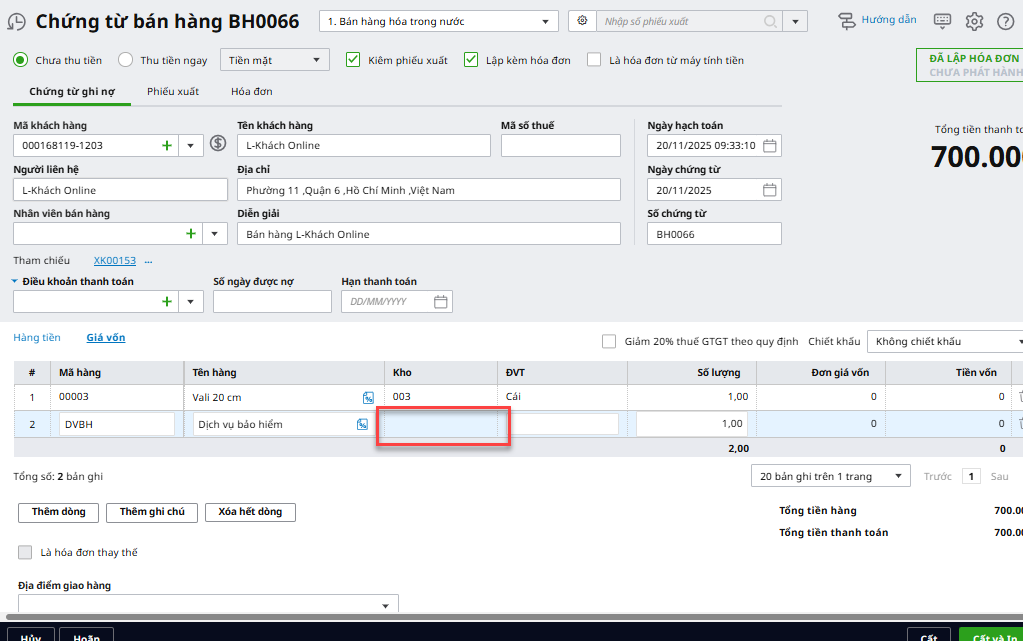The height and width of the screenshot is (641, 1023).
Task: Click the item detail icon for Vali 20 cm
Action: [368, 398]
